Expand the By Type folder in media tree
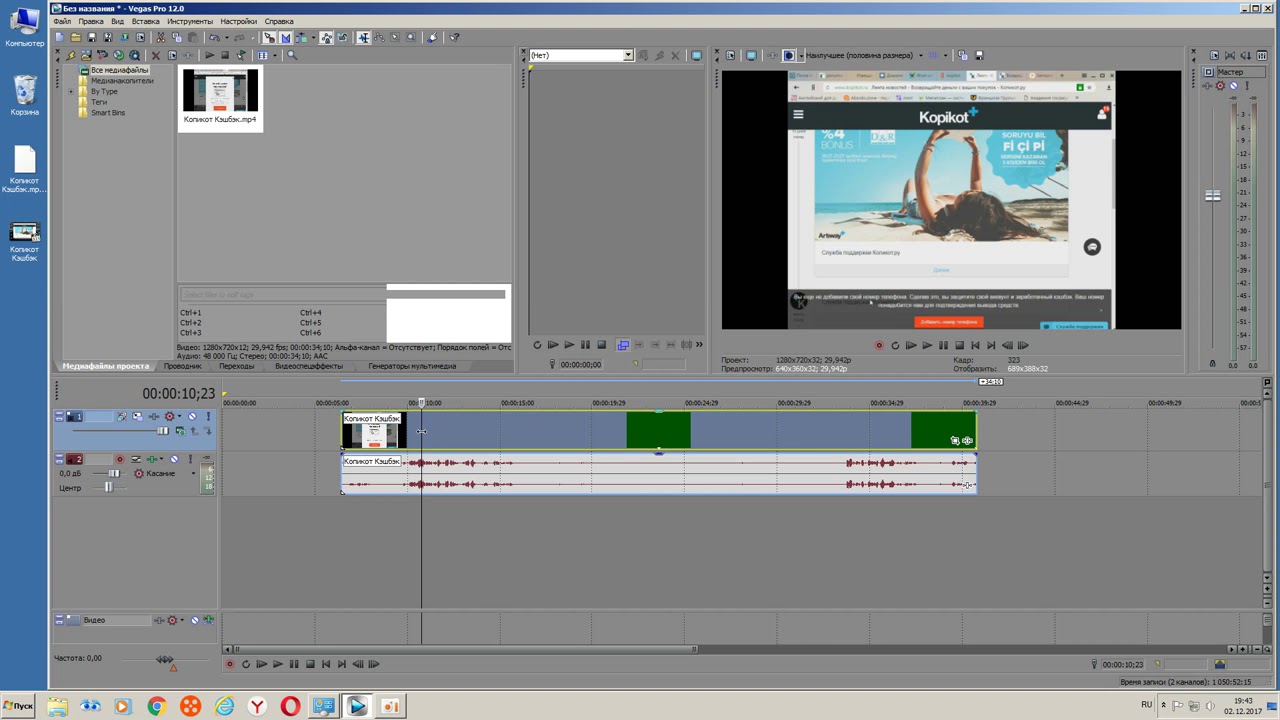Screen dimensions: 1280x720 tap(71, 92)
